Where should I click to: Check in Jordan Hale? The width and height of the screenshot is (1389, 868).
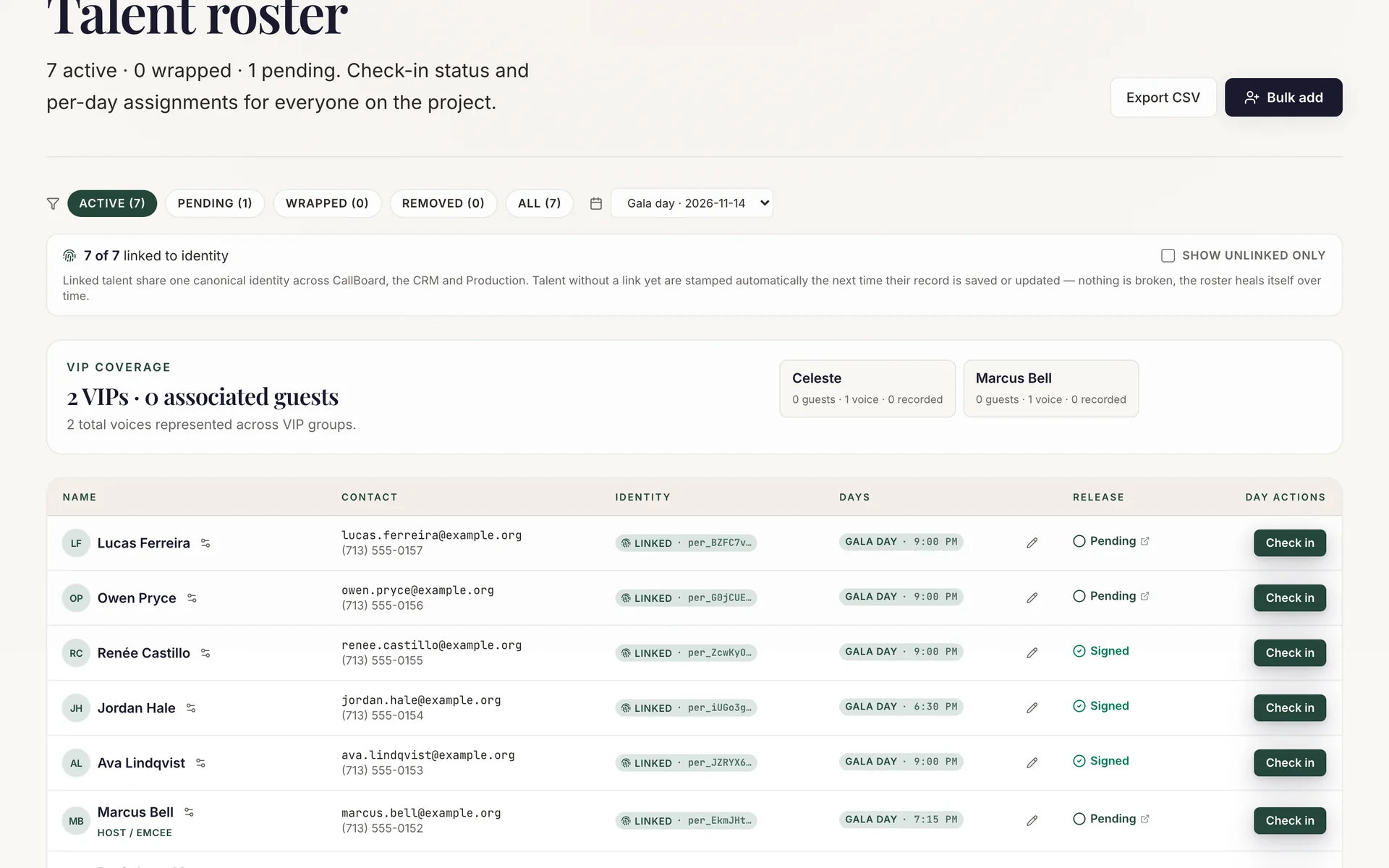pos(1290,708)
